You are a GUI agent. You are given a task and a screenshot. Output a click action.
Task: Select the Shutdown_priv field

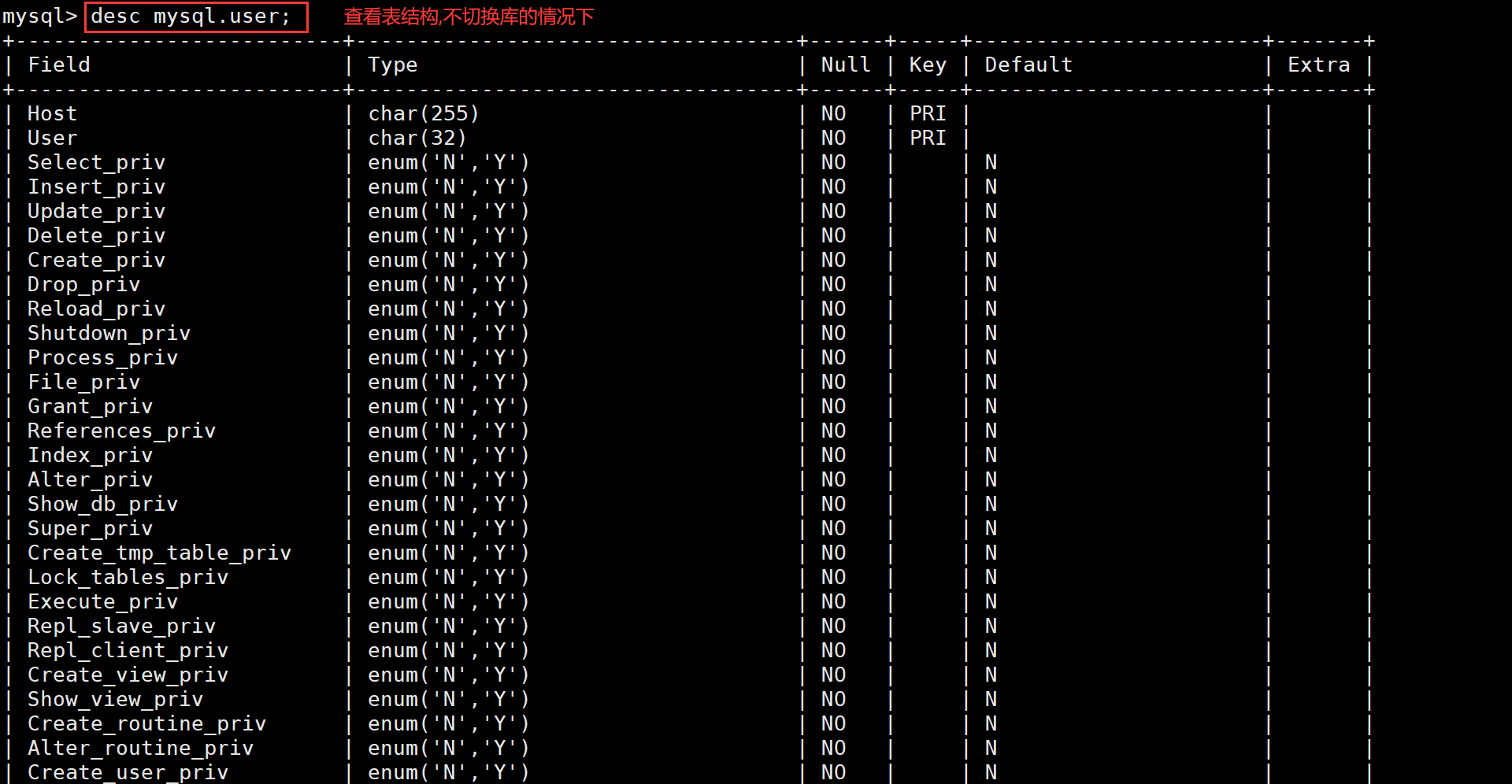[109, 333]
